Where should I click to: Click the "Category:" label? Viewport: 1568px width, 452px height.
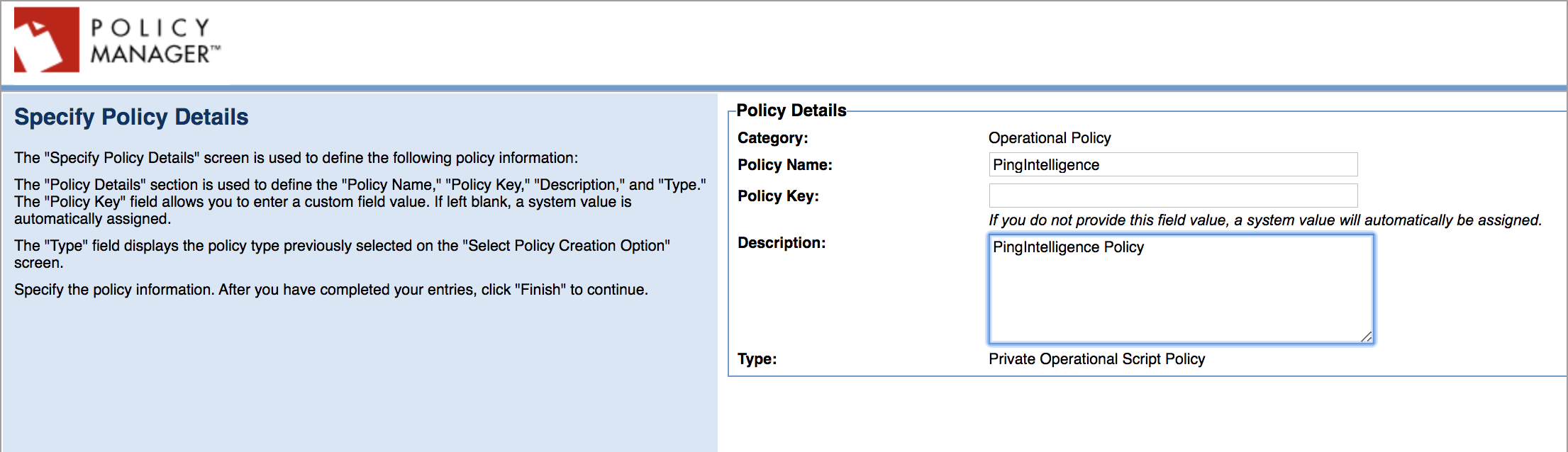[x=772, y=138]
